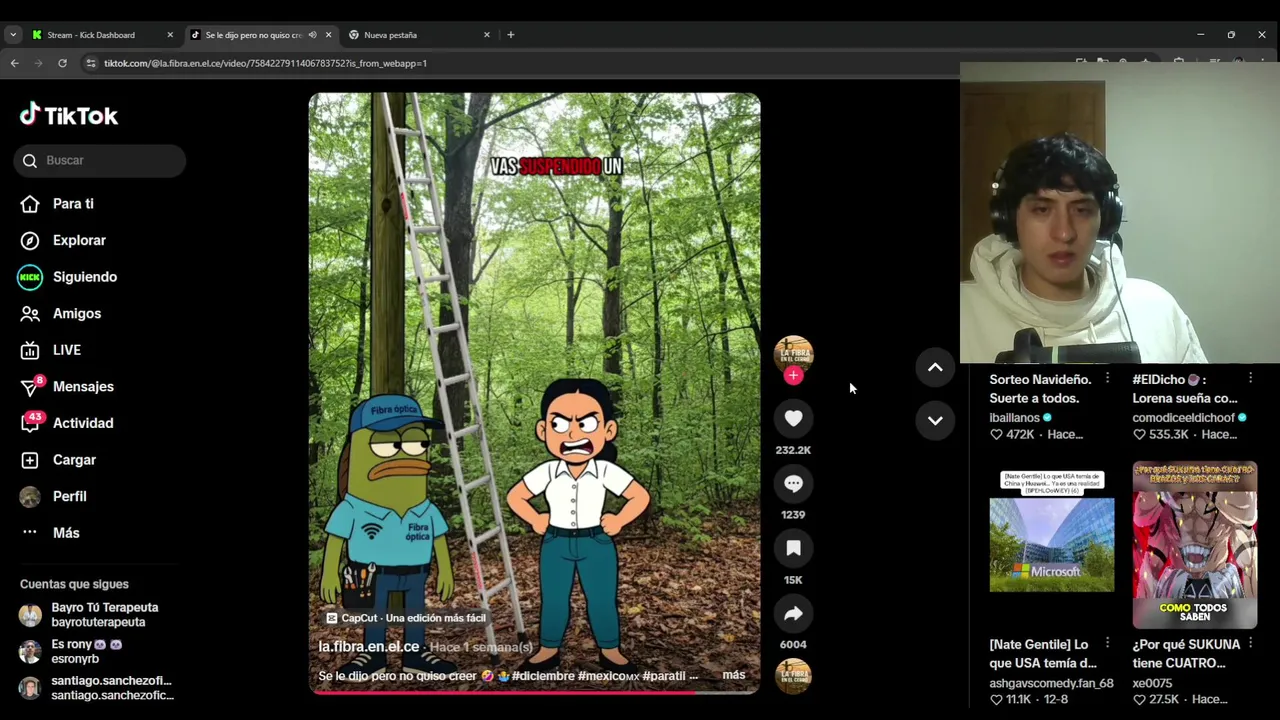
Task: Open xe0075 profile
Action: (x=1152, y=683)
